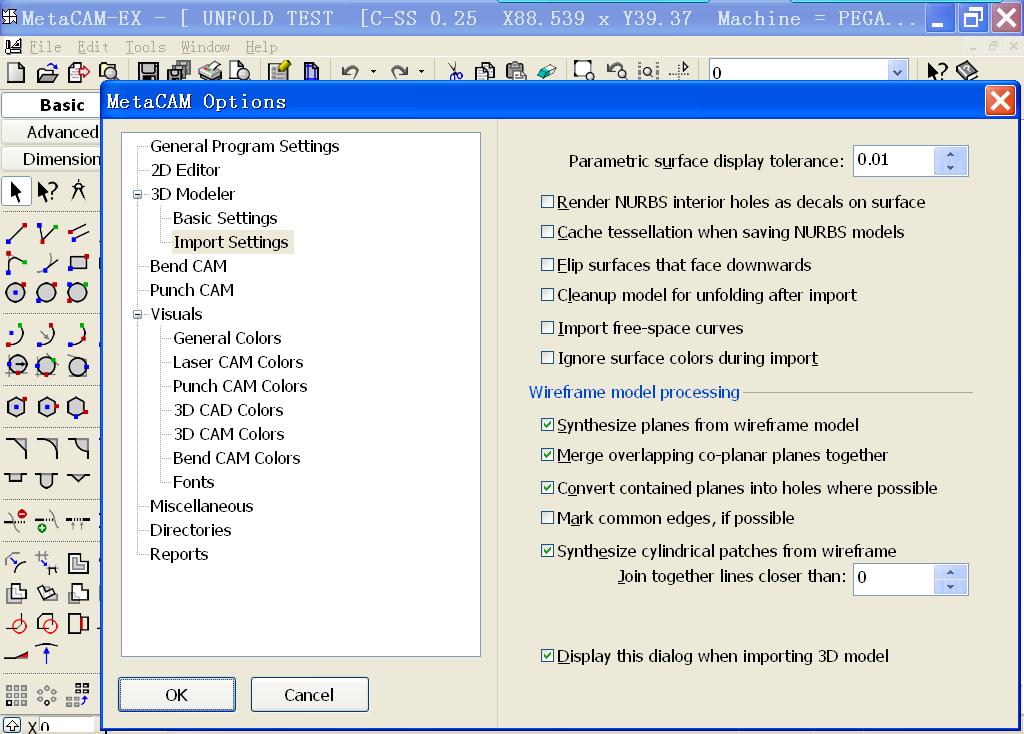Click the OK button

177,695
